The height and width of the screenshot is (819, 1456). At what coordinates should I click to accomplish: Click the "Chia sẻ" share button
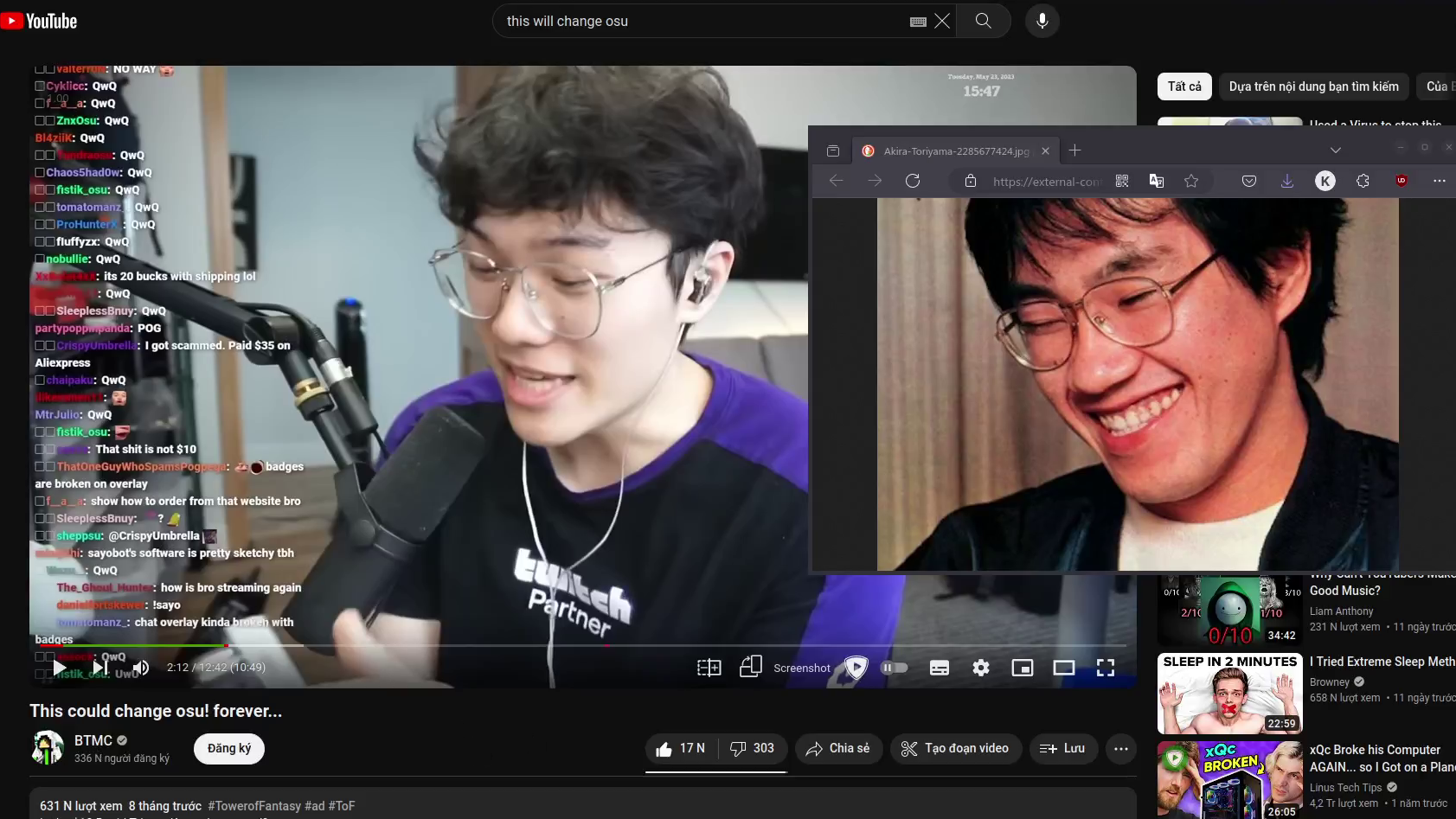coord(837,749)
